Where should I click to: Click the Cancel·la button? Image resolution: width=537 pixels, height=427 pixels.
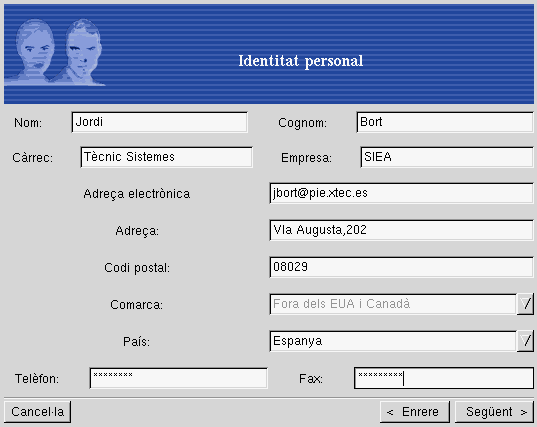38,412
